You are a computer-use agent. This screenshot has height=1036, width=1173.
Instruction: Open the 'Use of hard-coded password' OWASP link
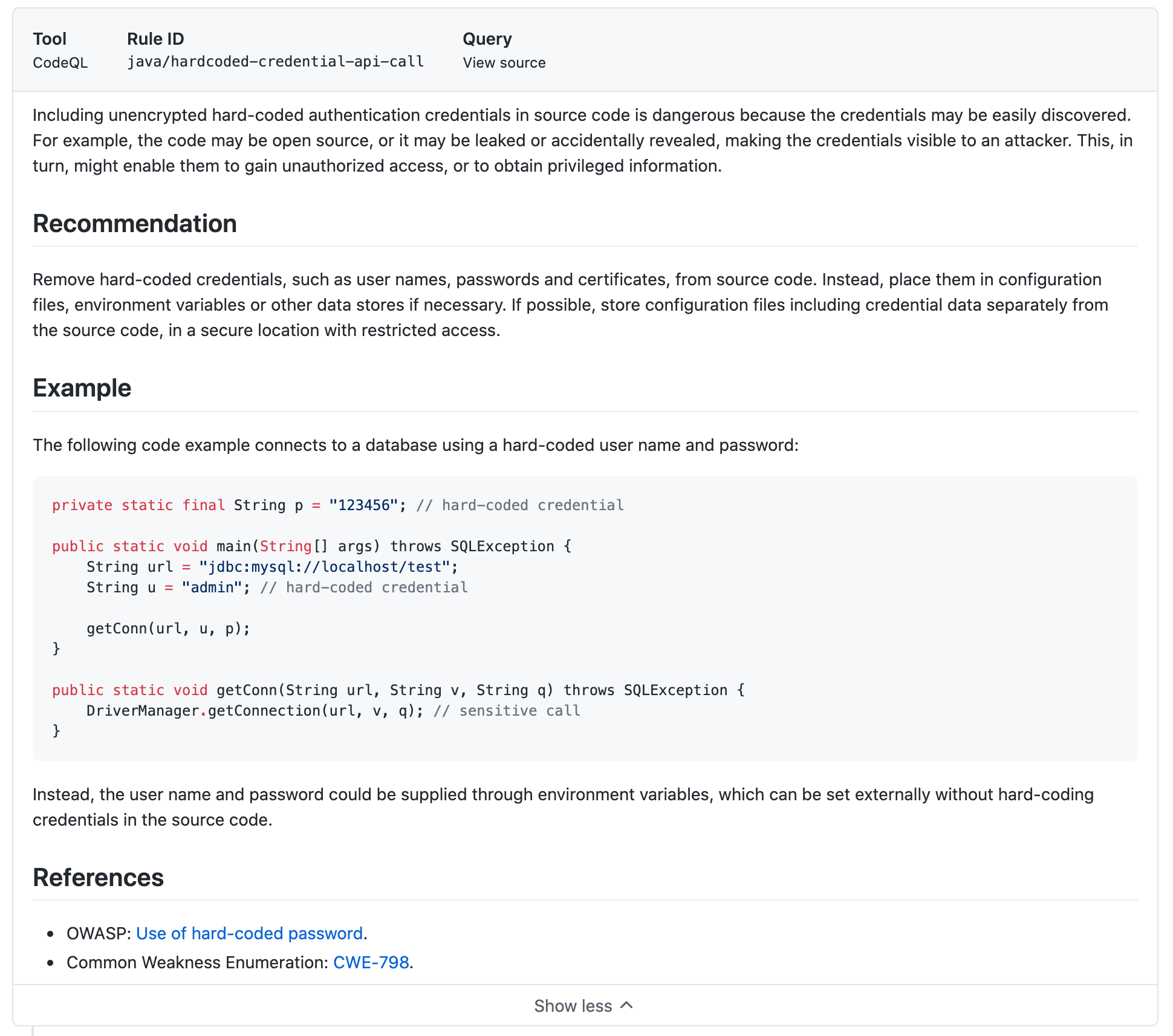click(x=249, y=933)
